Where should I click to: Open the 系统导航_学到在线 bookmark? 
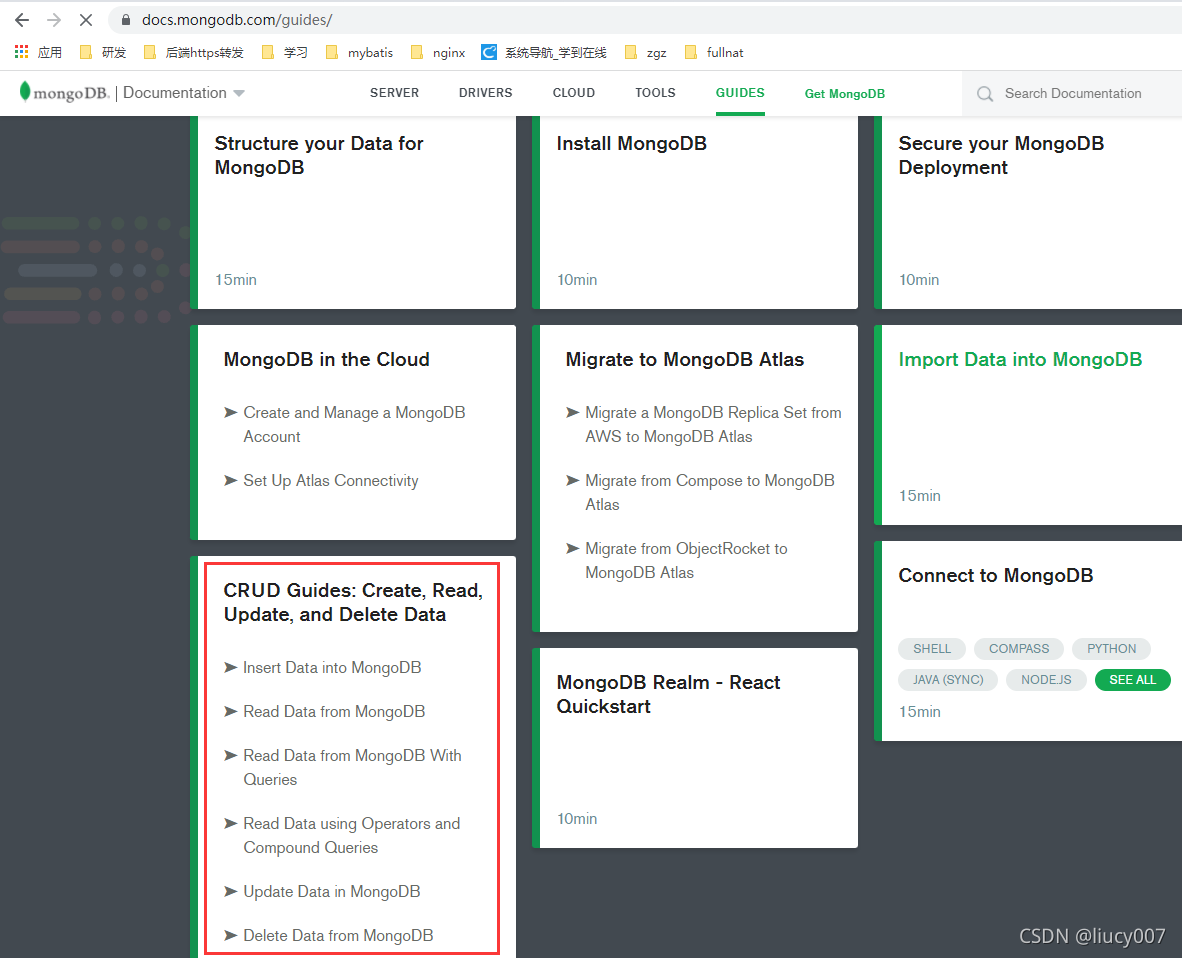click(x=544, y=52)
